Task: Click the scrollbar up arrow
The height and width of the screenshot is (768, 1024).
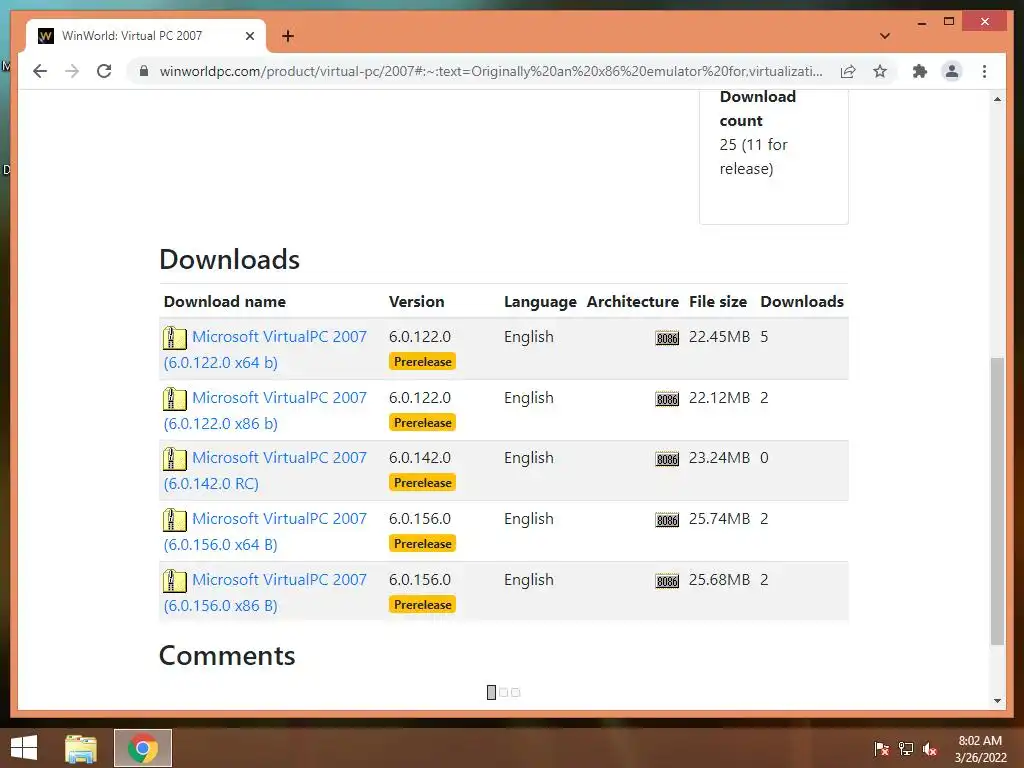Action: (x=997, y=99)
